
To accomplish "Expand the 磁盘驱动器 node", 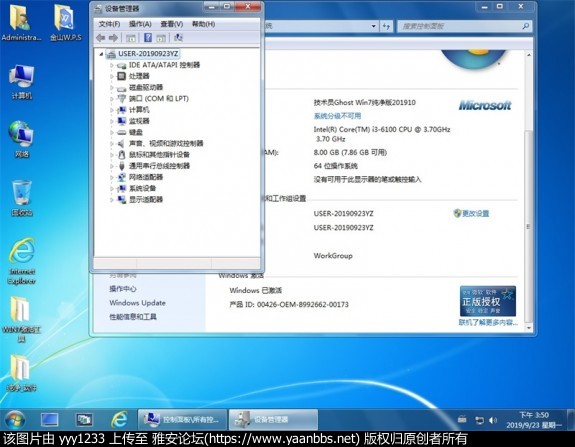I will (112, 88).
